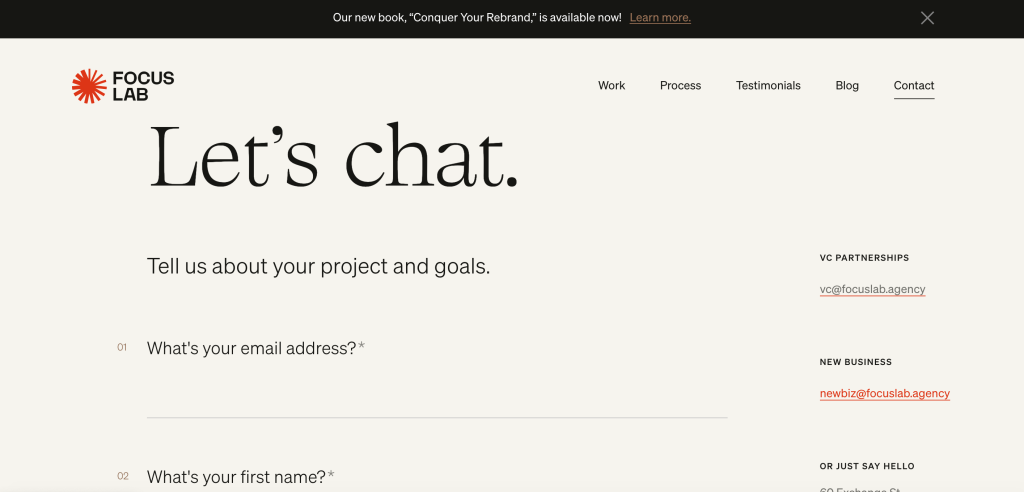Click the VC PARTNERSHIPS sidebar heading
The width and height of the screenshot is (1024, 492).
[x=864, y=258]
